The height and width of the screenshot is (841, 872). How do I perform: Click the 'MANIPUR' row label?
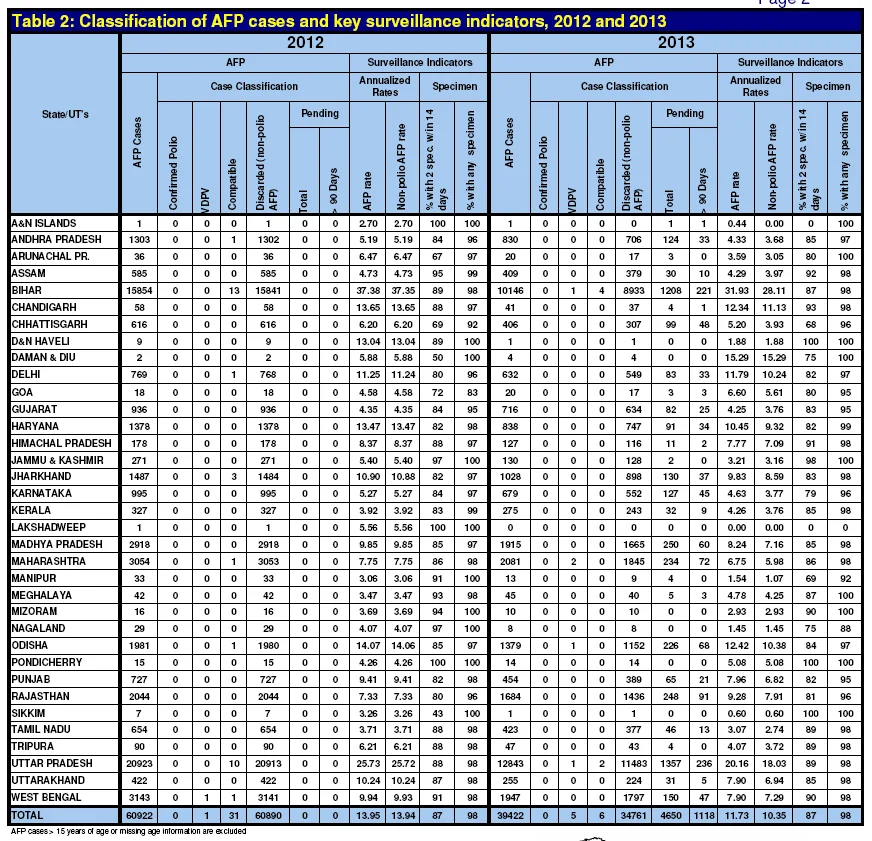33,578
